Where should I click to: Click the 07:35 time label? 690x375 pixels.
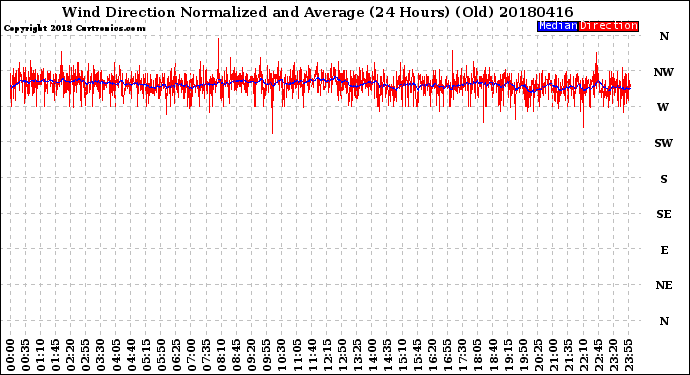(206, 355)
